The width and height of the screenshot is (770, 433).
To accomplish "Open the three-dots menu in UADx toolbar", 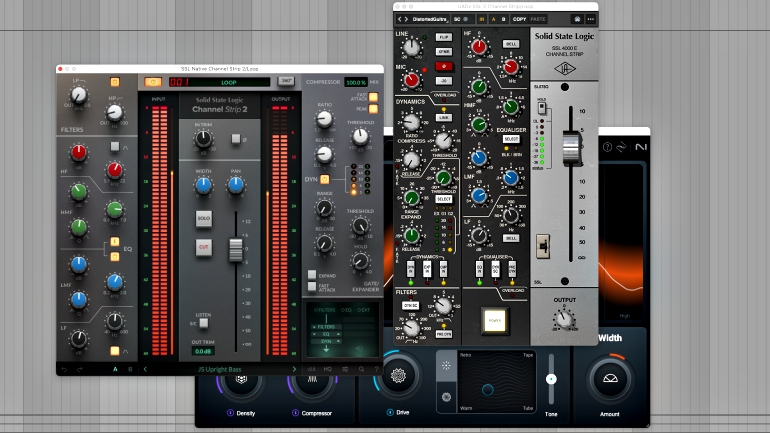I will tap(590, 19).
